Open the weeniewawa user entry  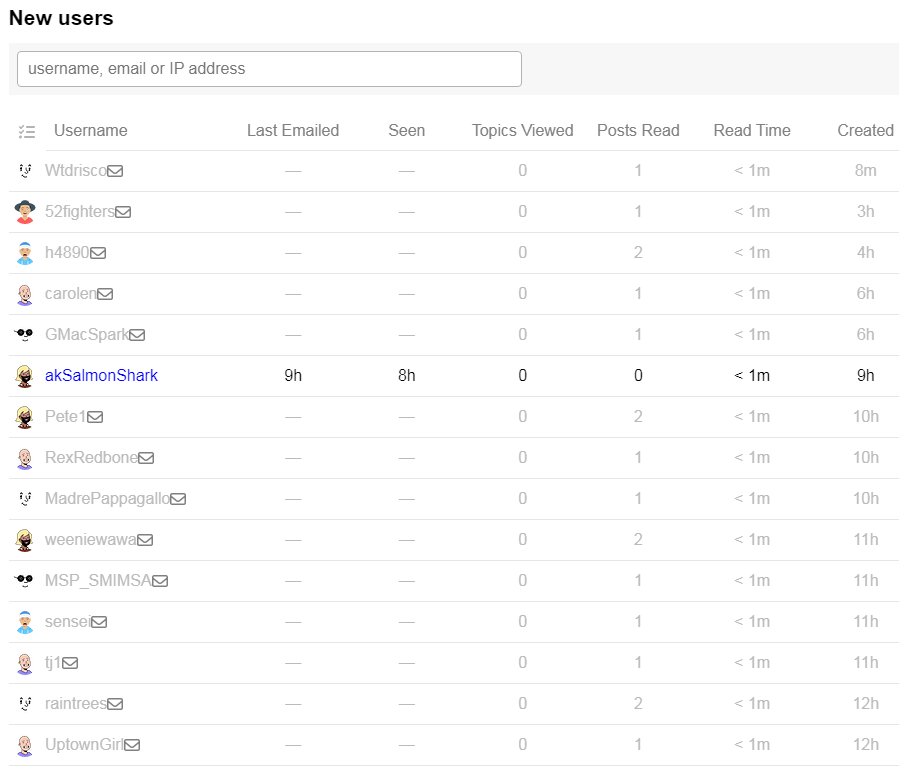click(x=91, y=540)
